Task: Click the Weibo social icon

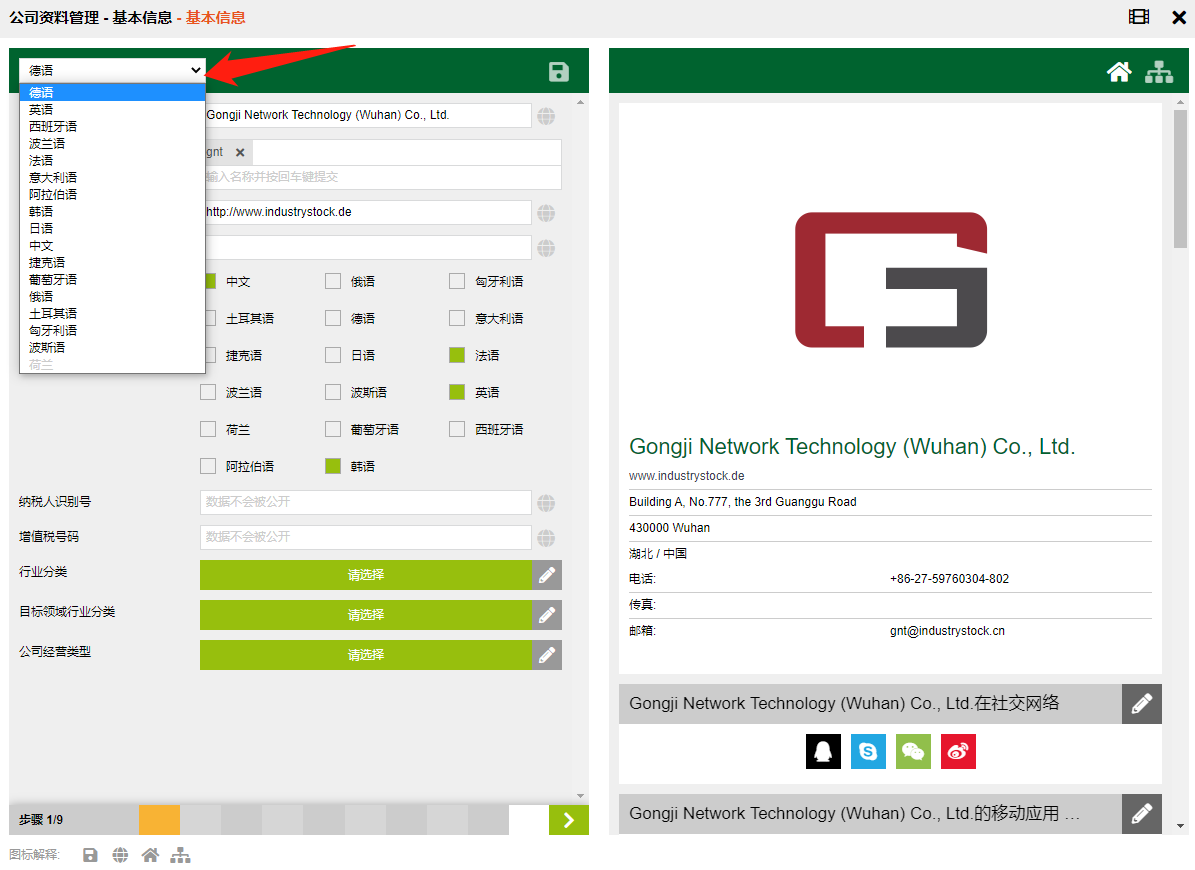Action: coord(958,752)
